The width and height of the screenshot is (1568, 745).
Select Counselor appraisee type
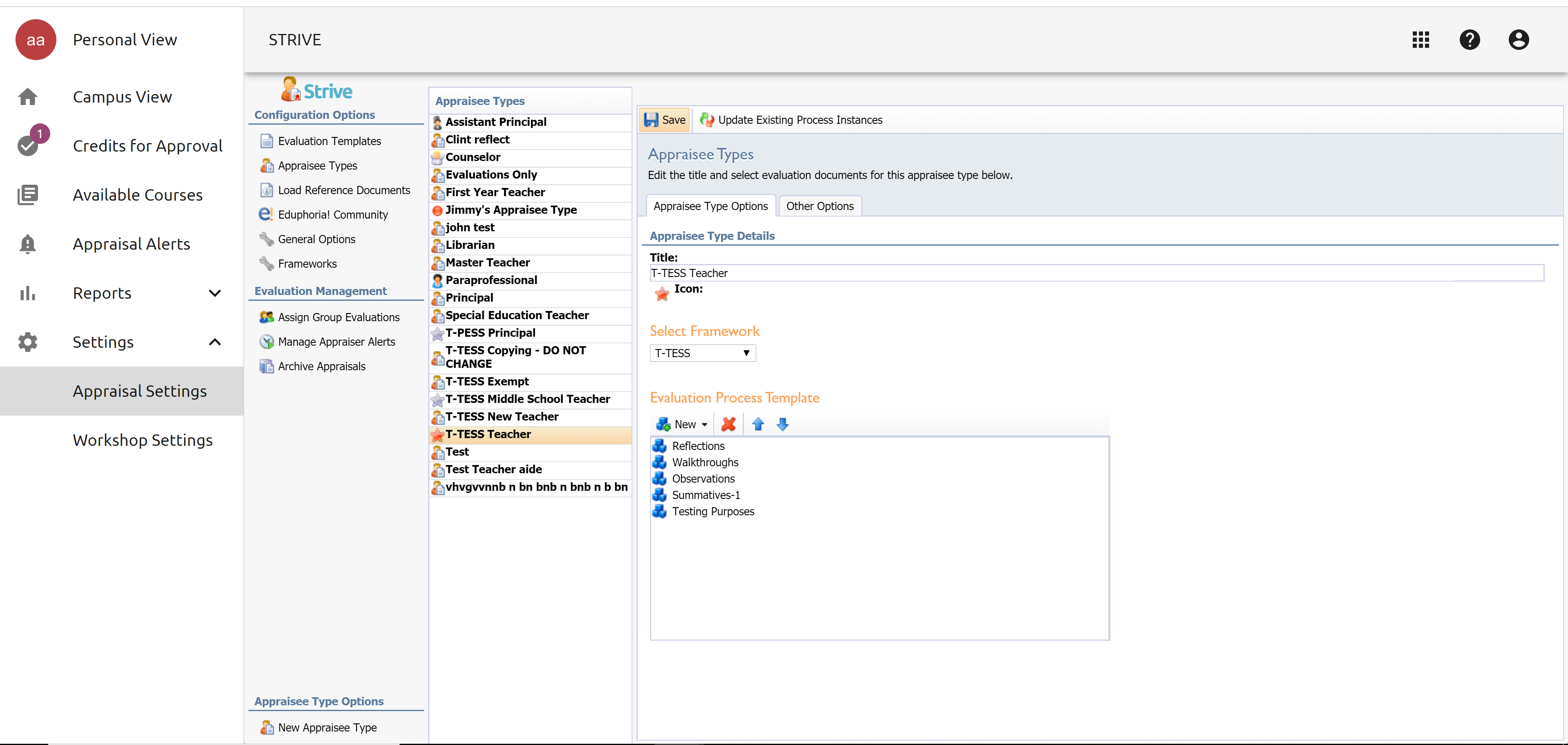coord(530,158)
